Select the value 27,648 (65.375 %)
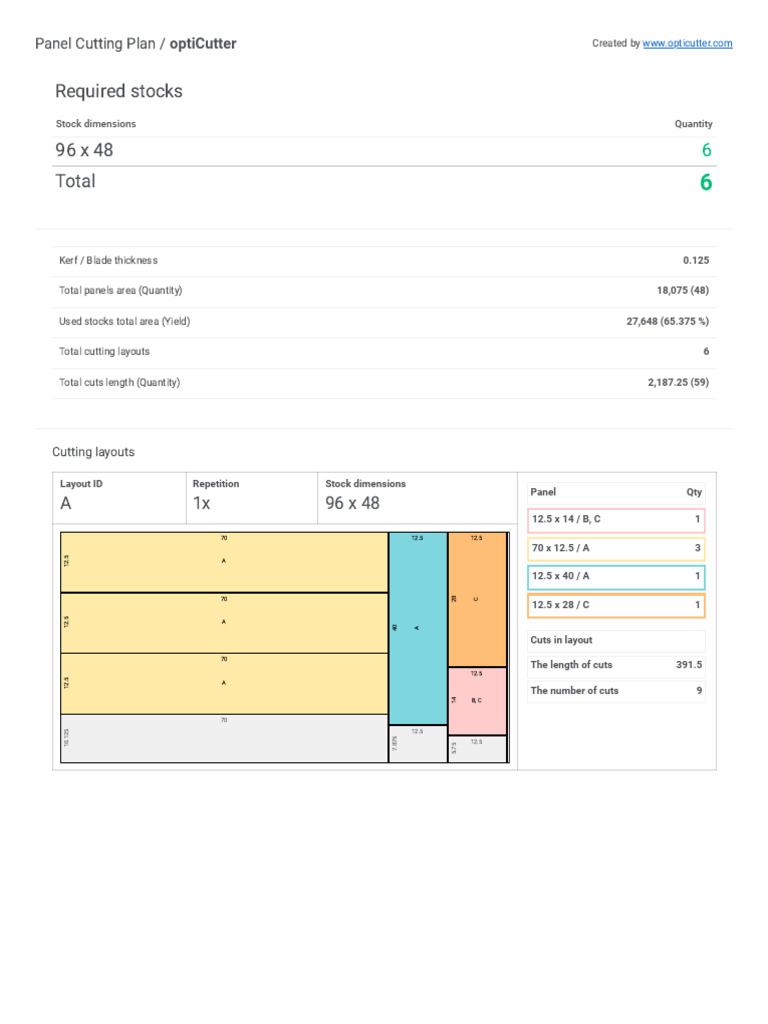The width and height of the screenshot is (768, 1024). (x=667, y=321)
